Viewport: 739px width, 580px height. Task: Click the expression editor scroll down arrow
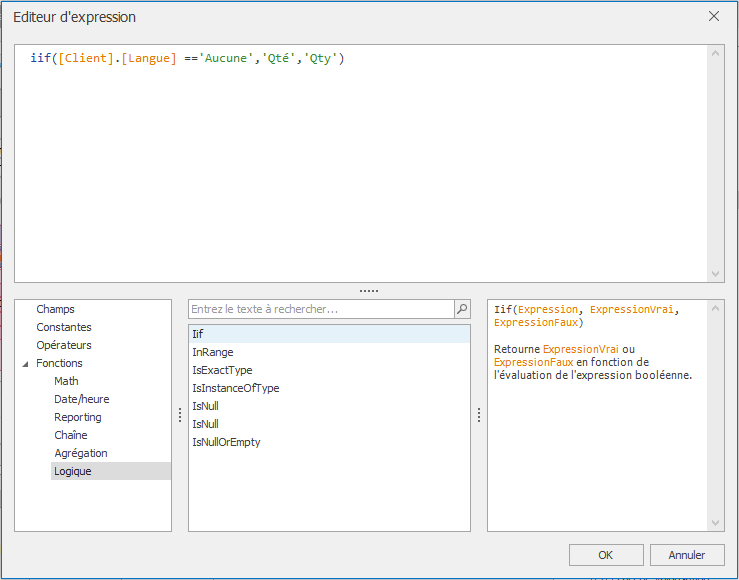pyautogui.click(x=716, y=273)
